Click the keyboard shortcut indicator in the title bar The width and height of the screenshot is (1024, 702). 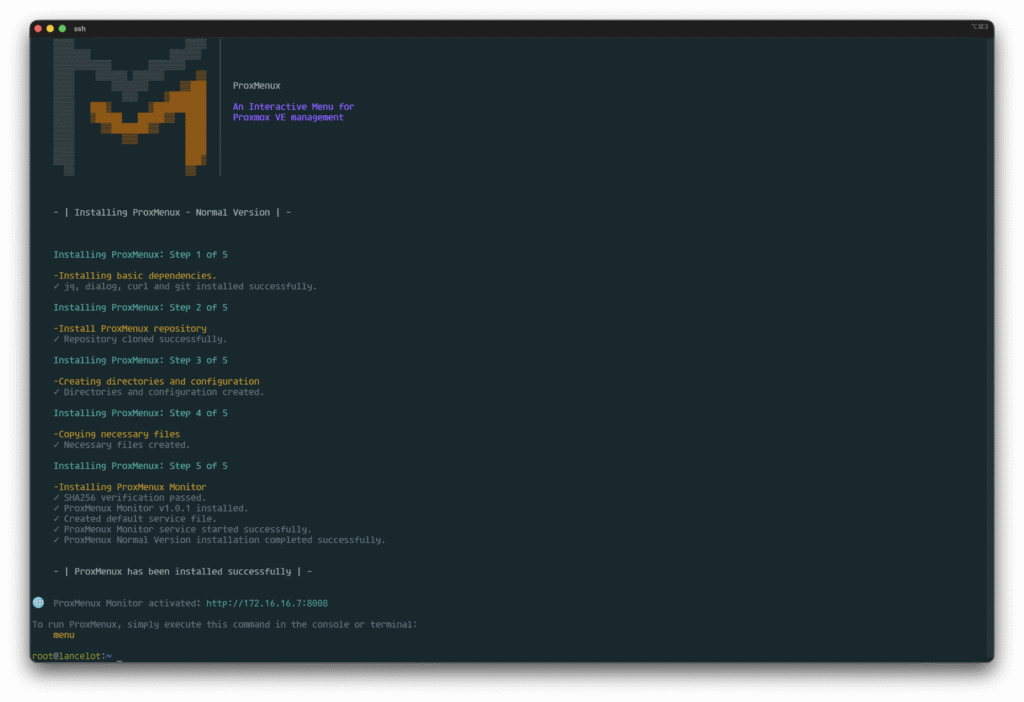pos(979,28)
